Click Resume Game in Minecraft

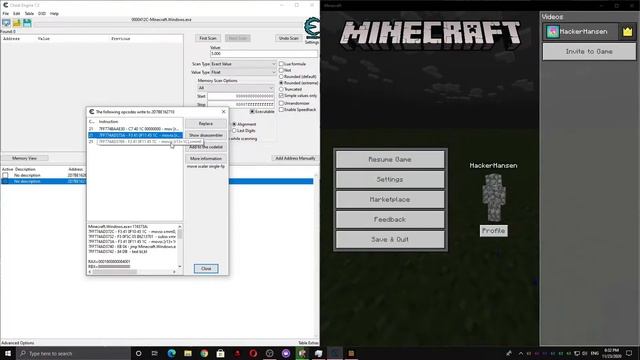coord(390,160)
